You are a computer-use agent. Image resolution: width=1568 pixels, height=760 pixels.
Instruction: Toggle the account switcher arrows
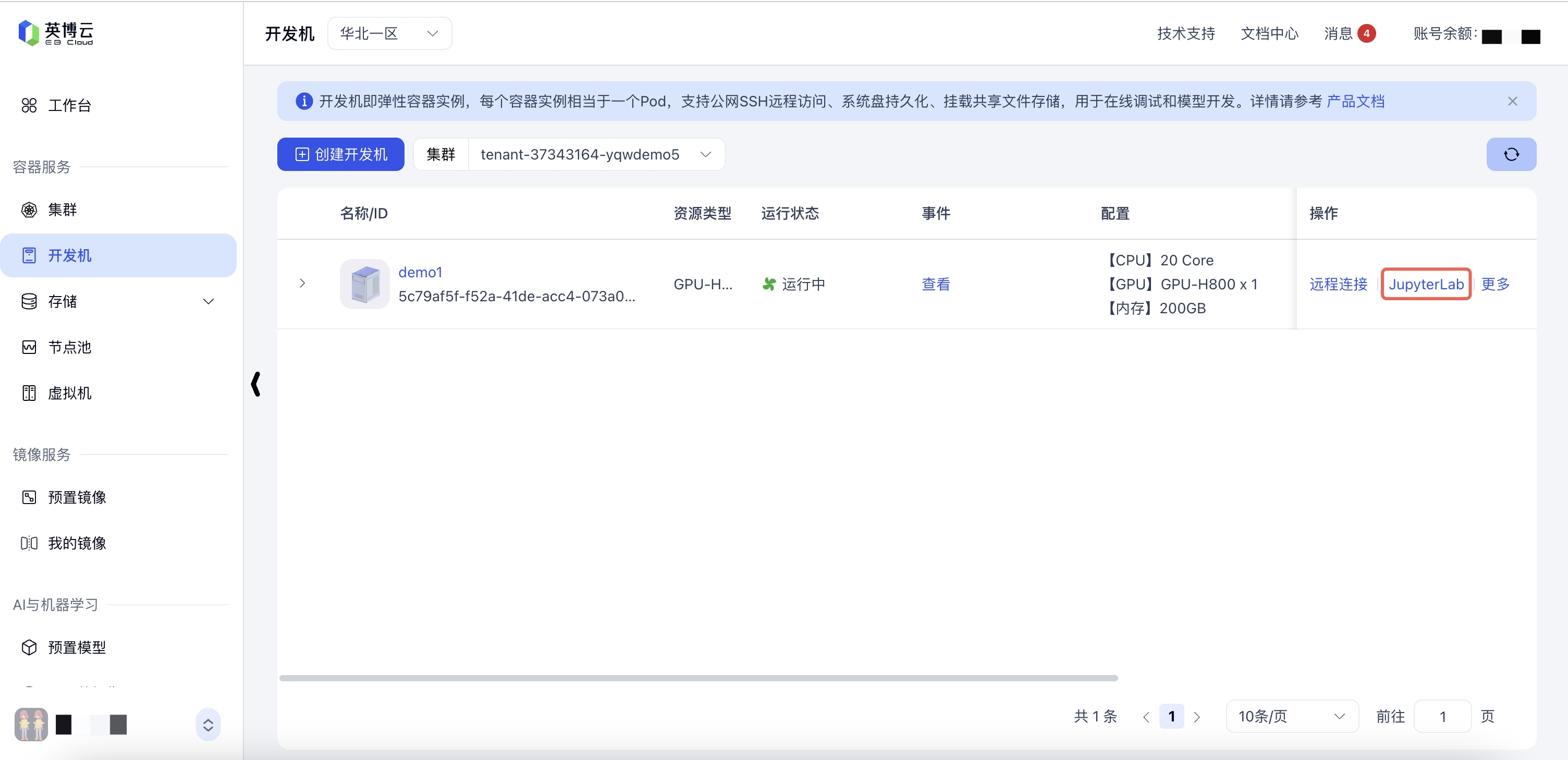(x=207, y=725)
